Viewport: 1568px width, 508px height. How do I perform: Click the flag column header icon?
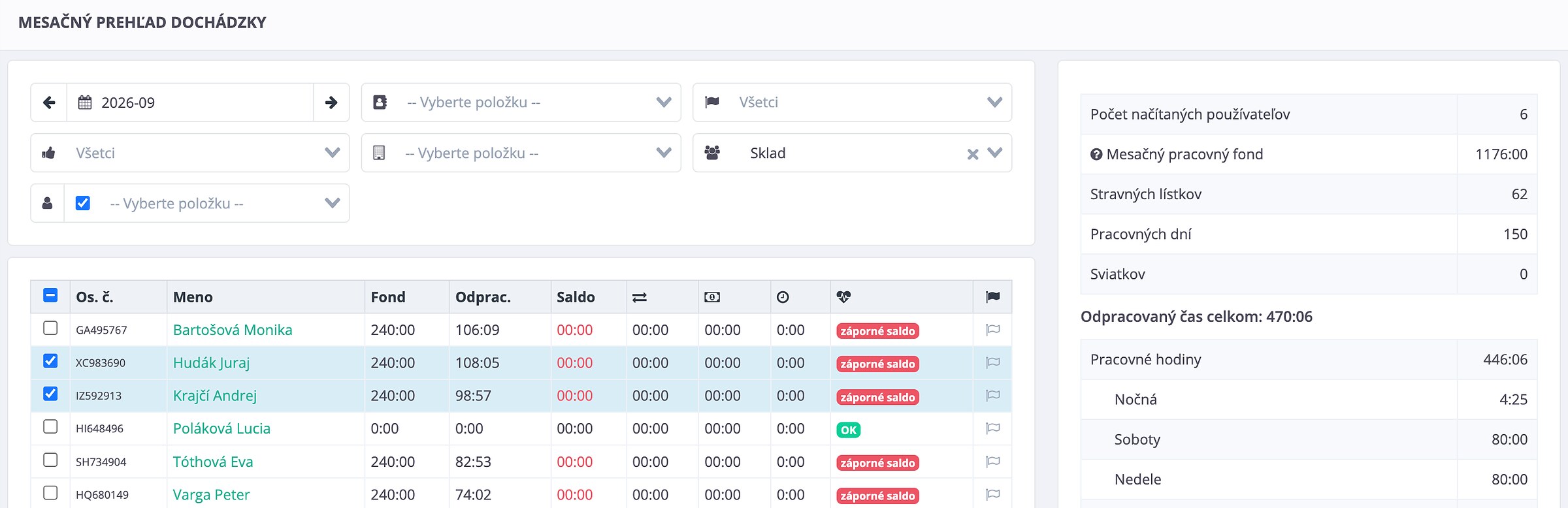[993, 297]
